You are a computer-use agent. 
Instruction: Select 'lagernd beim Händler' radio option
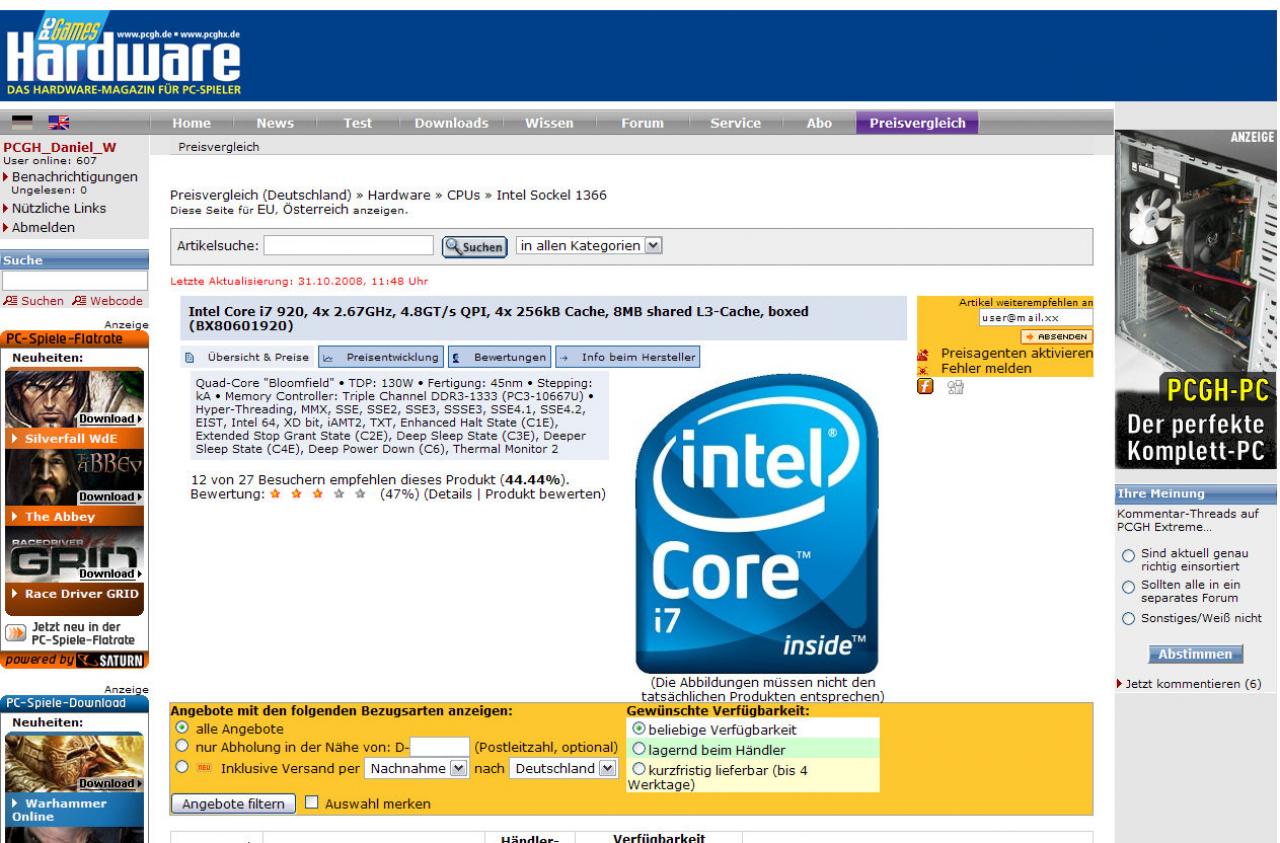click(640, 749)
